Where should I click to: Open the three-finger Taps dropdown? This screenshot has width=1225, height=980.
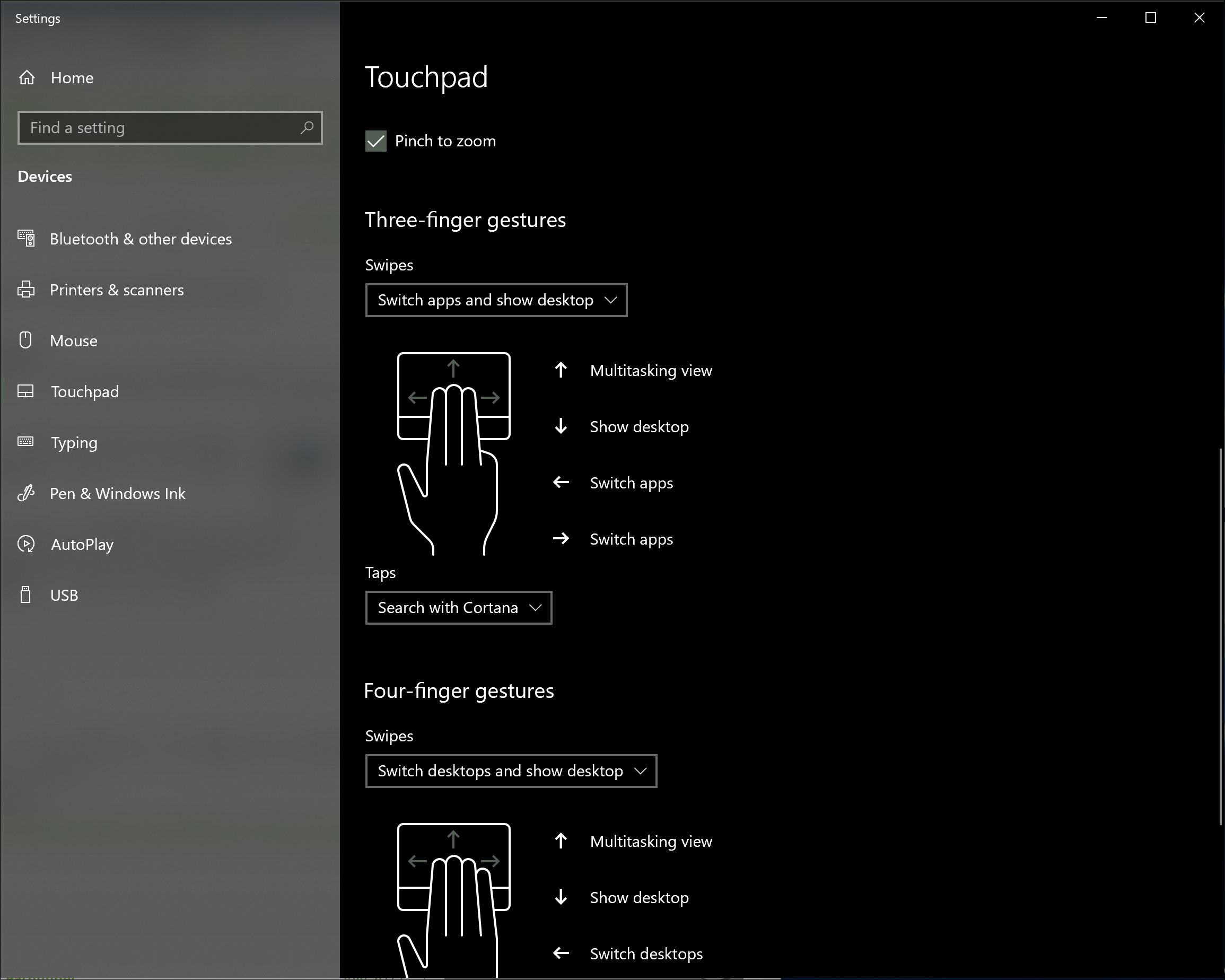coord(458,607)
